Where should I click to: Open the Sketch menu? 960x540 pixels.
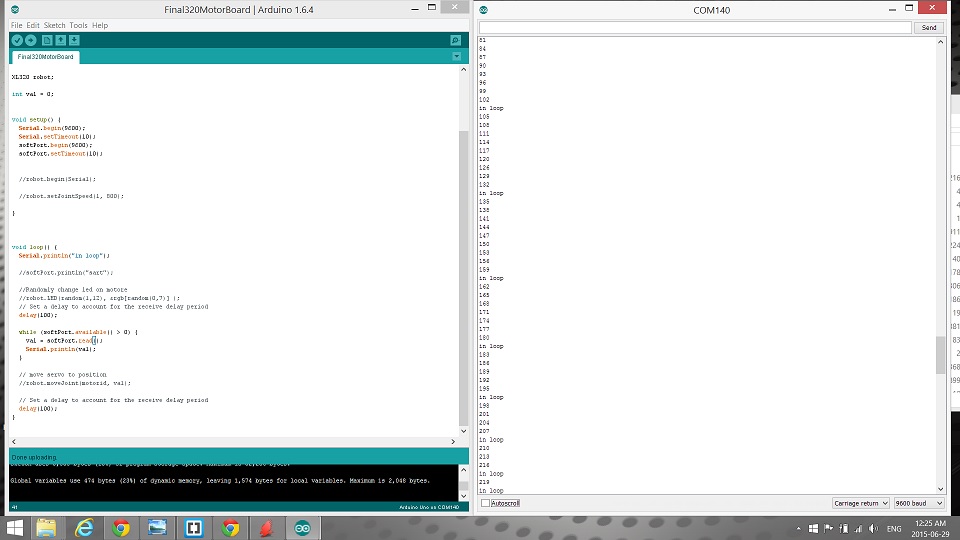[54, 25]
